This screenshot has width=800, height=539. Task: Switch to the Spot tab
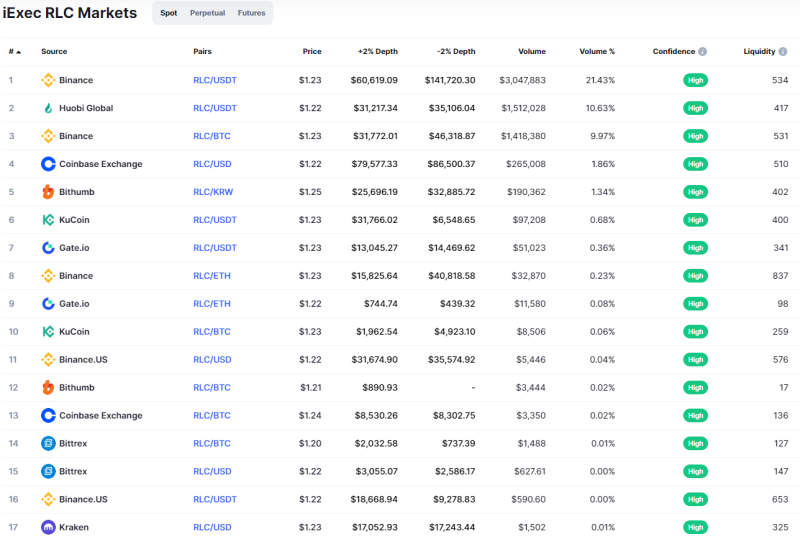pos(168,13)
